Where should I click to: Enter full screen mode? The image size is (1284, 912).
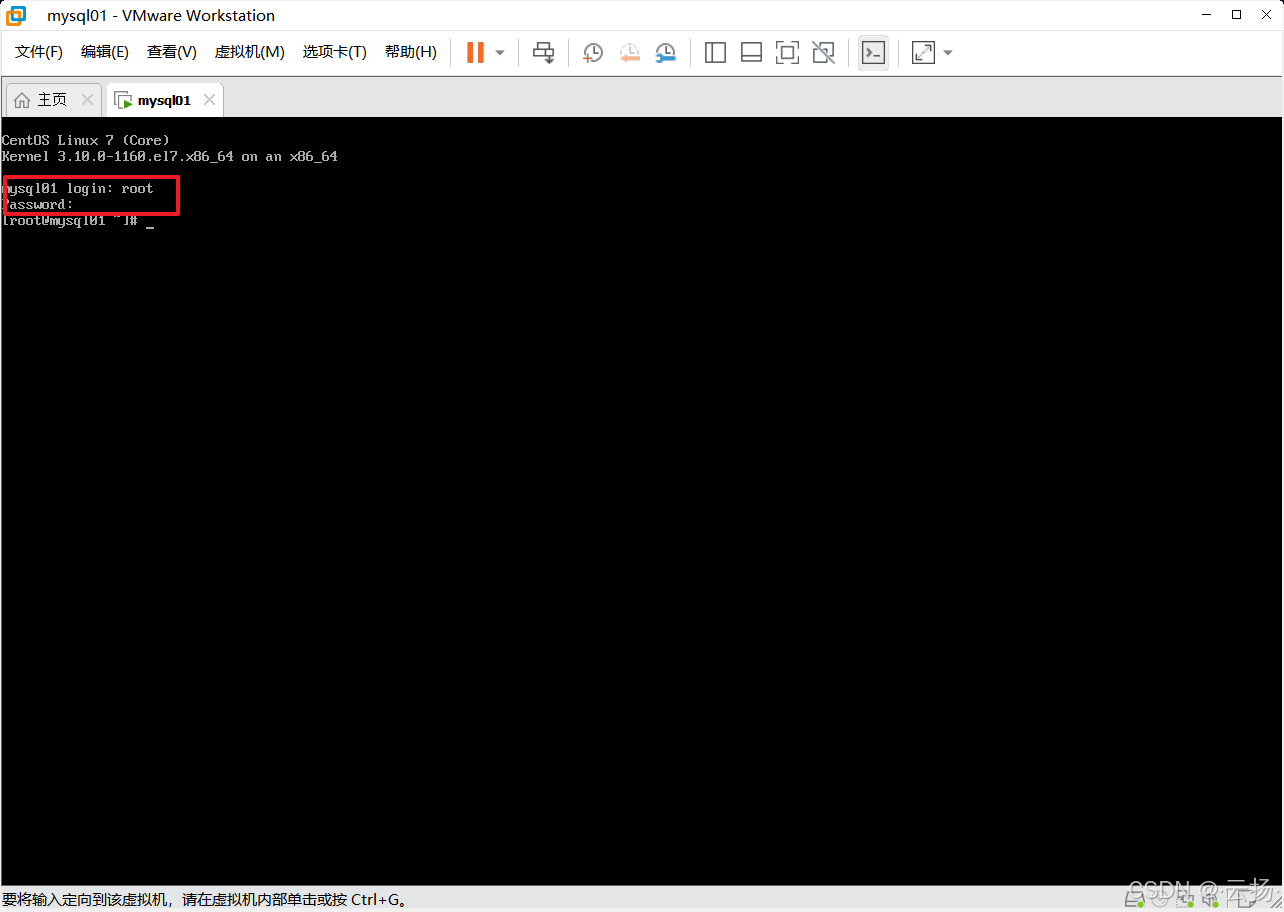[787, 52]
